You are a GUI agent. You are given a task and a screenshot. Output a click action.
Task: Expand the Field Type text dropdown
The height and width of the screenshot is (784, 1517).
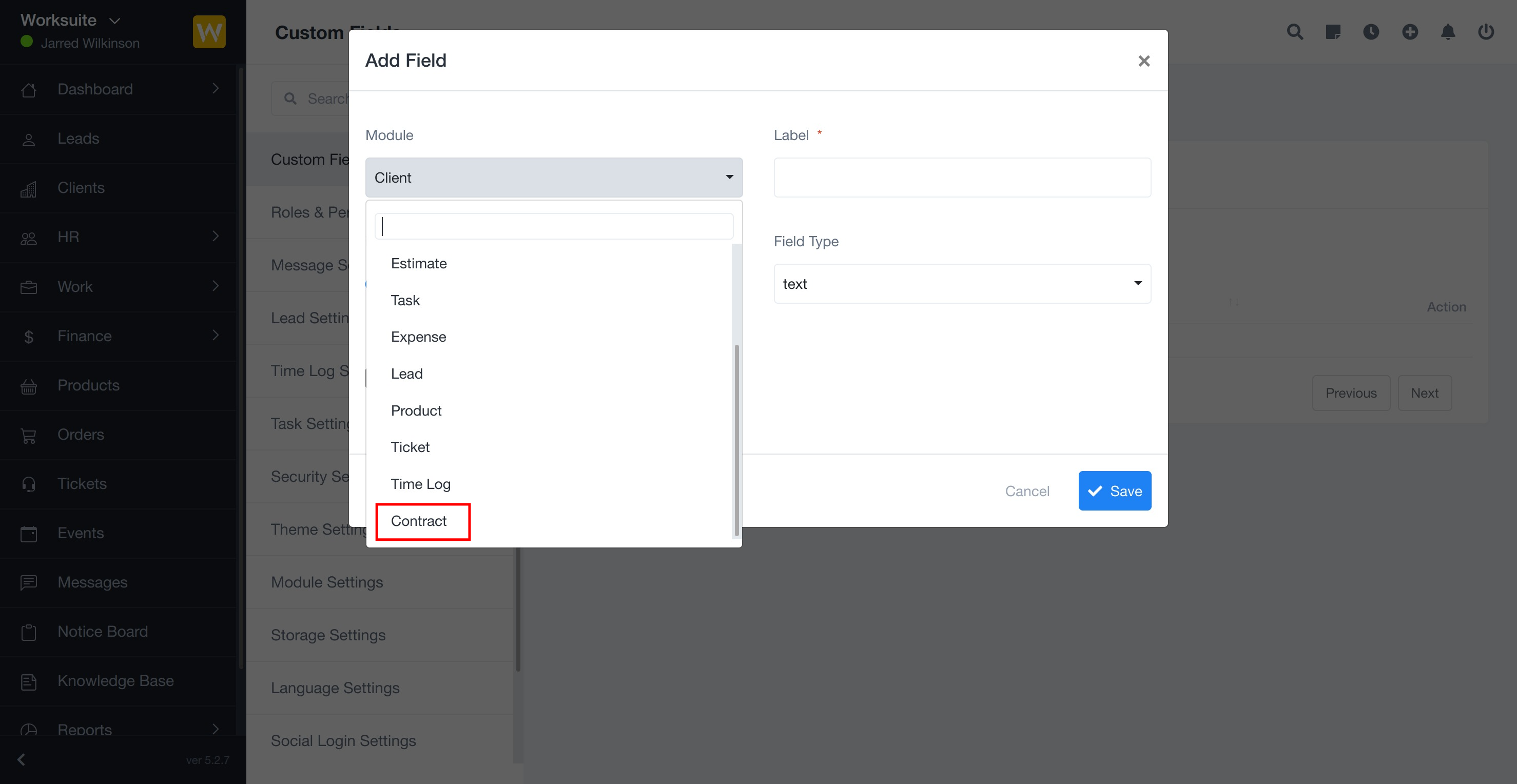coord(962,284)
